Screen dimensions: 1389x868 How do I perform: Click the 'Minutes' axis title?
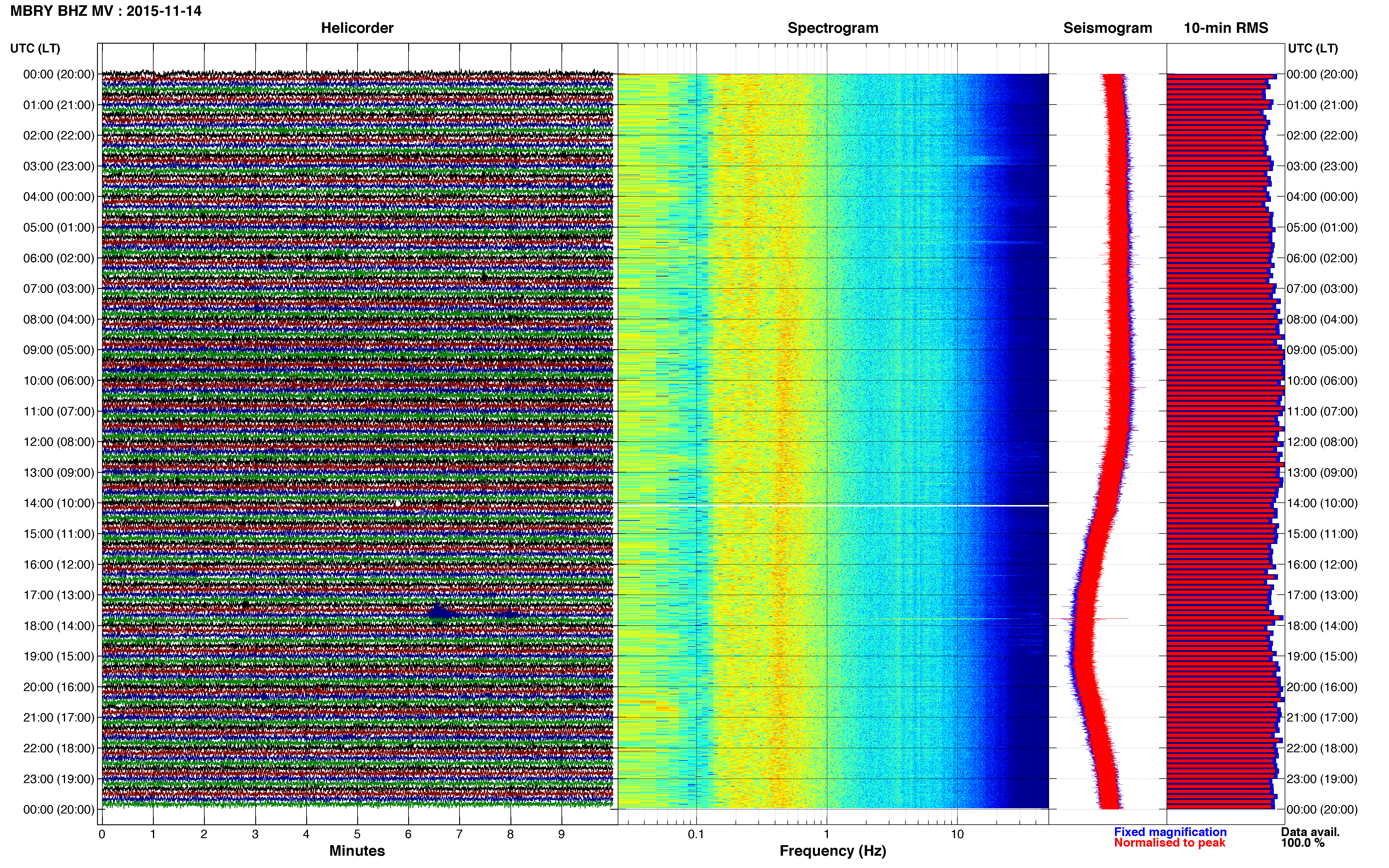[357, 851]
